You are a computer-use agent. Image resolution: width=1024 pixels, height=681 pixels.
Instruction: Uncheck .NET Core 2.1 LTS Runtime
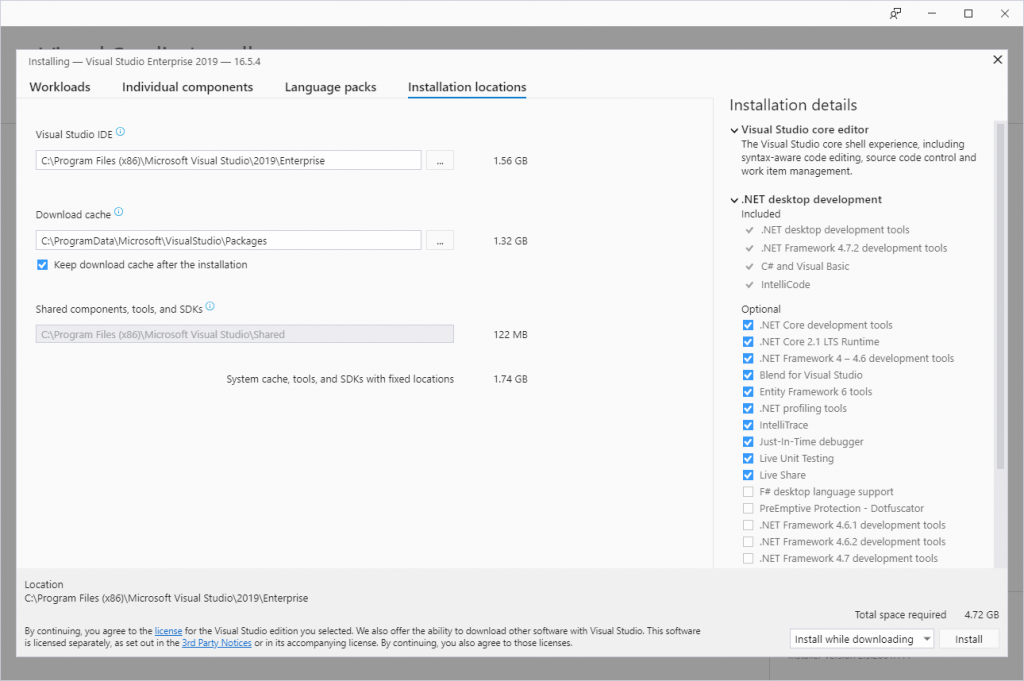(x=748, y=342)
